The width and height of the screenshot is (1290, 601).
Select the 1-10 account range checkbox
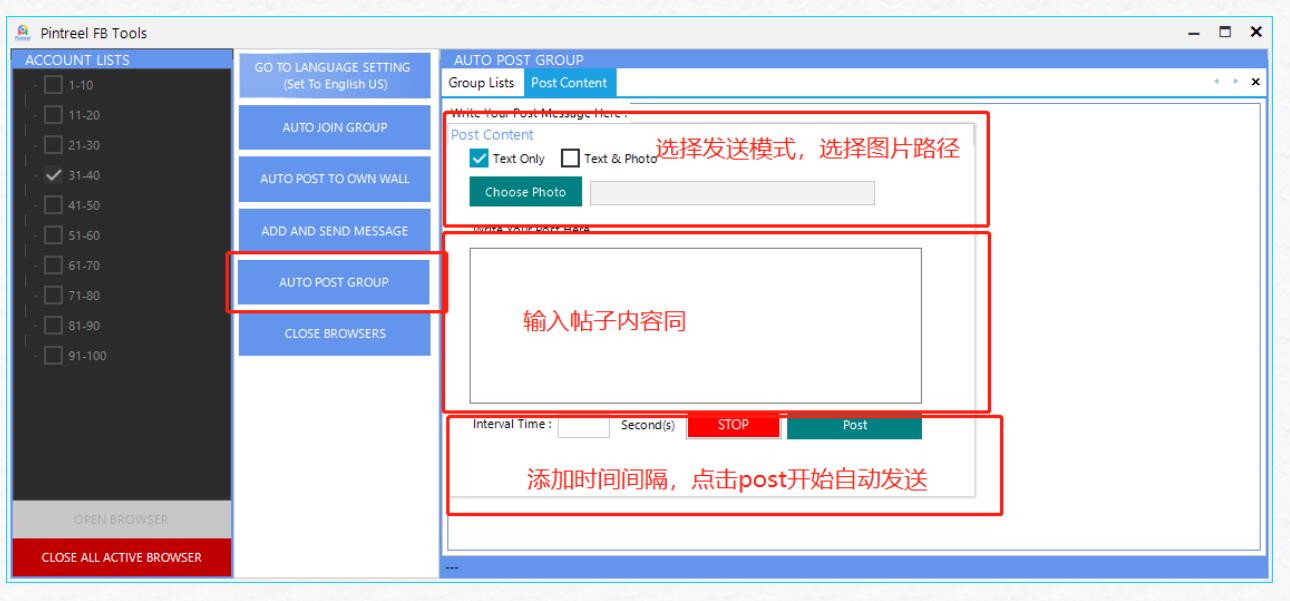pyautogui.click(x=55, y=85)
